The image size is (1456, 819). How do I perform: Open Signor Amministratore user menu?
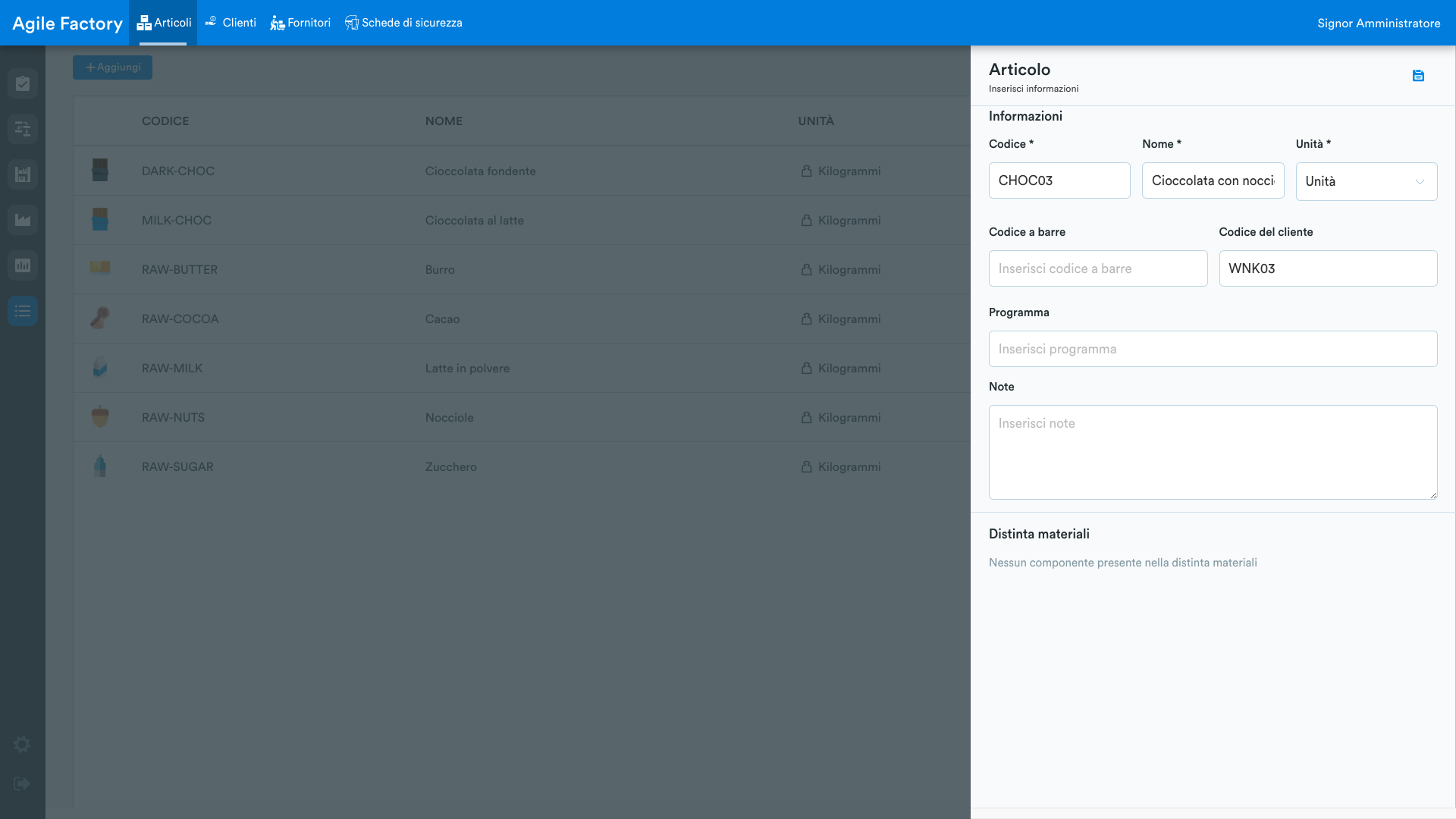point(1379,23)
